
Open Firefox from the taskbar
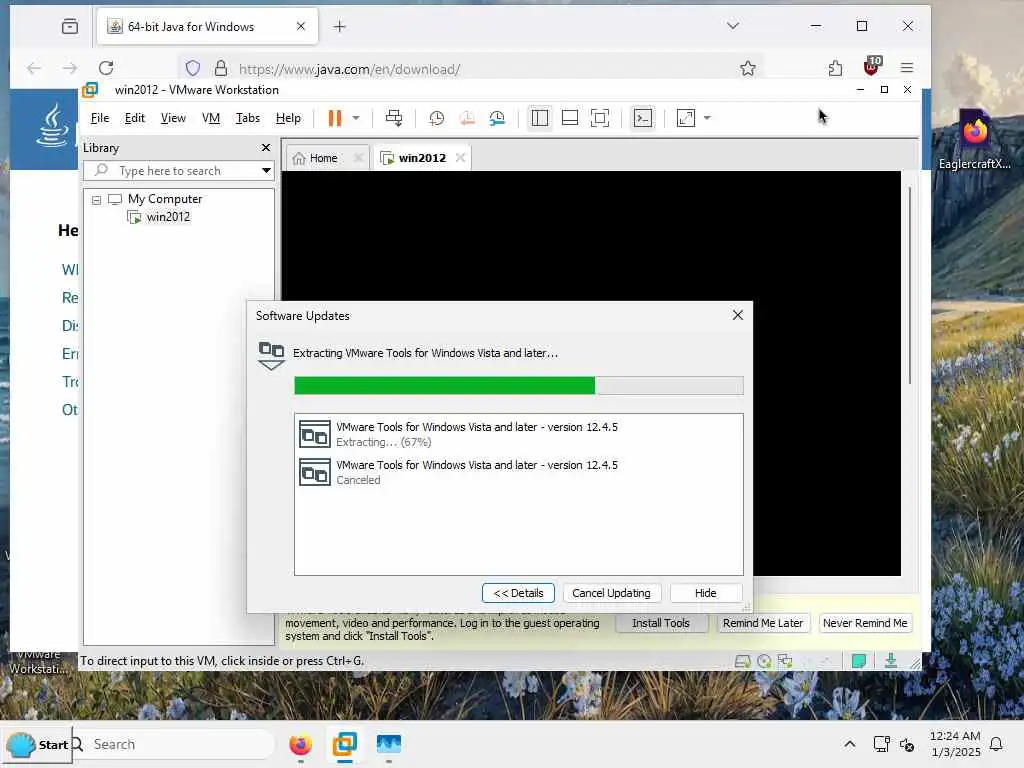[300, 744]
